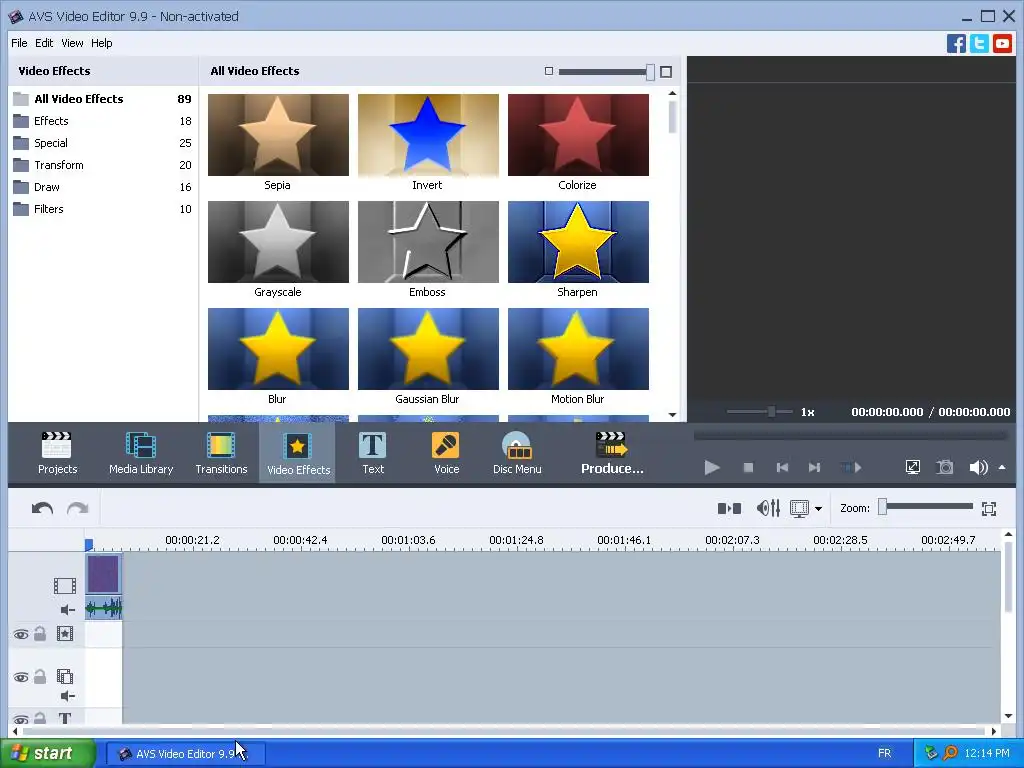Open Facebook page icon
The width and height of the screenshot is (1024, 768).
[x=956, y=44]
